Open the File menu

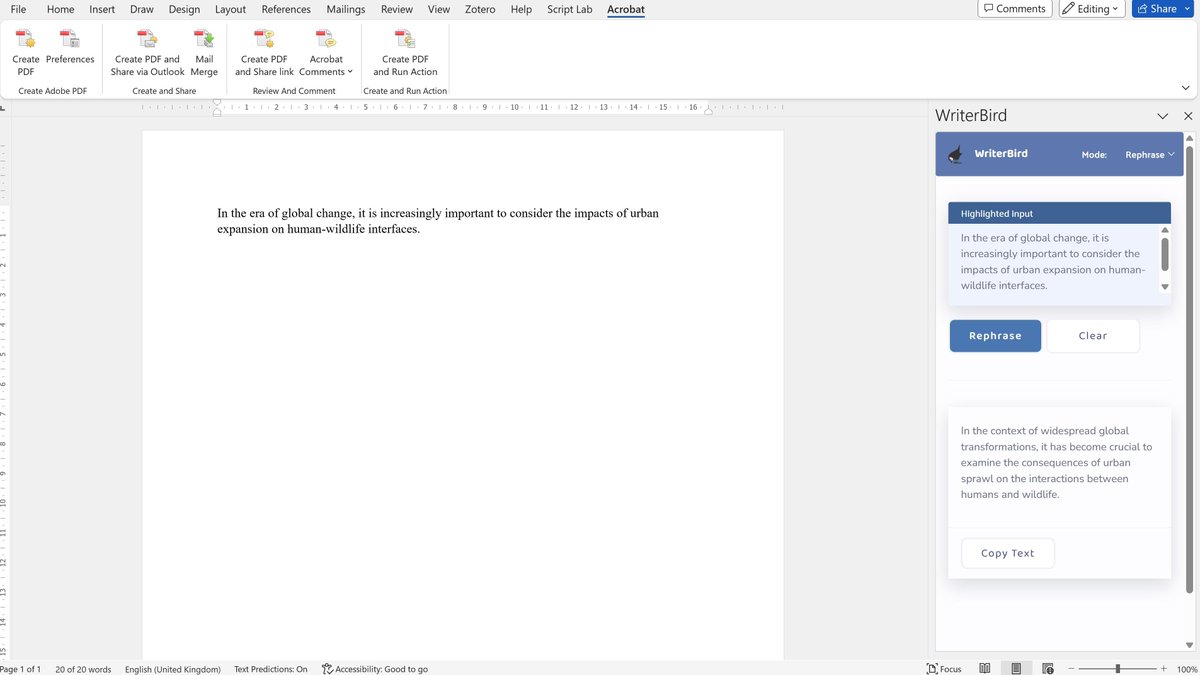[x=17, y=9]
